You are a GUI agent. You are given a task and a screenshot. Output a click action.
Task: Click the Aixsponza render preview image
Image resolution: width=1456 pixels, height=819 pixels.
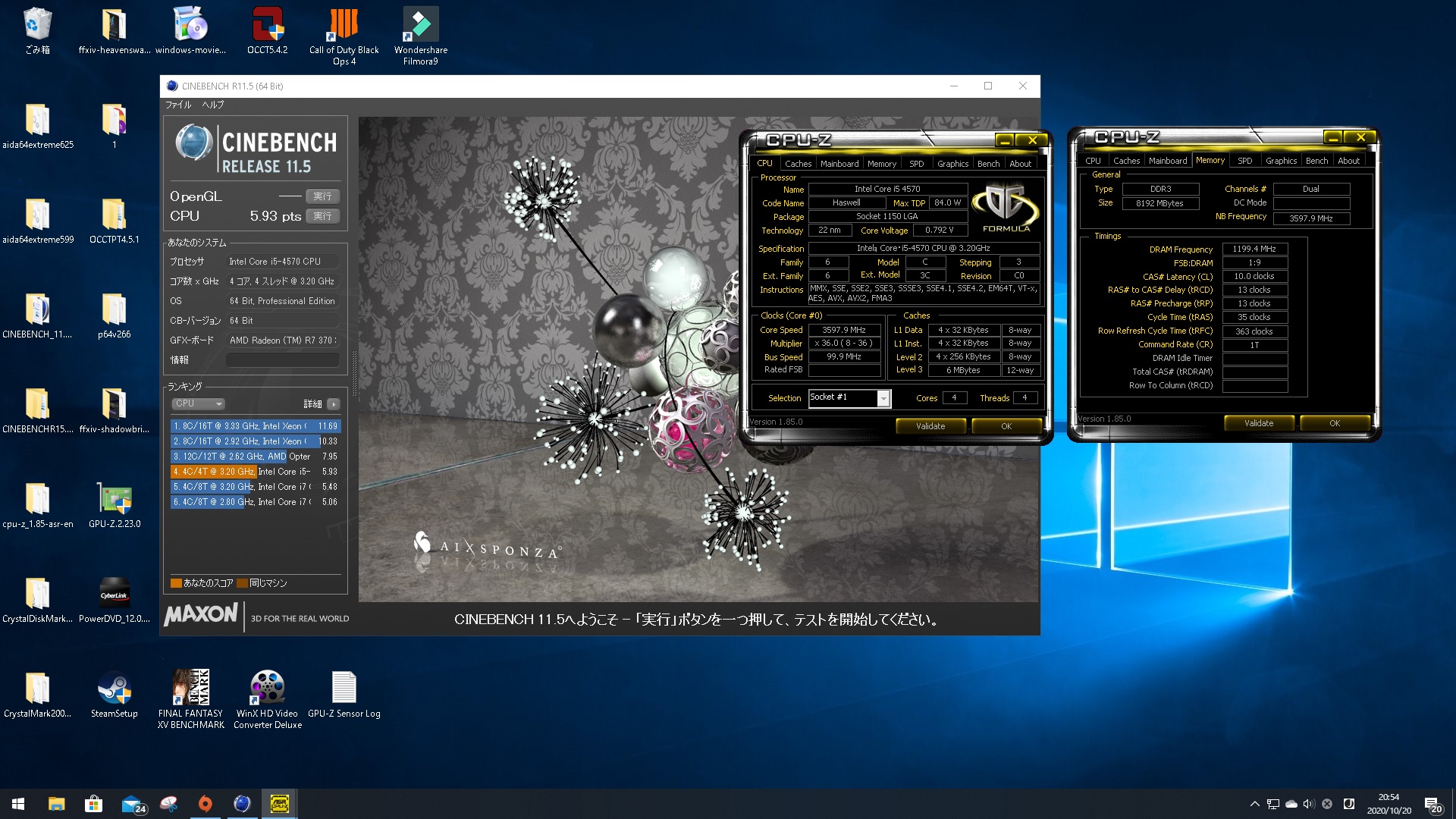pos(698,359)
